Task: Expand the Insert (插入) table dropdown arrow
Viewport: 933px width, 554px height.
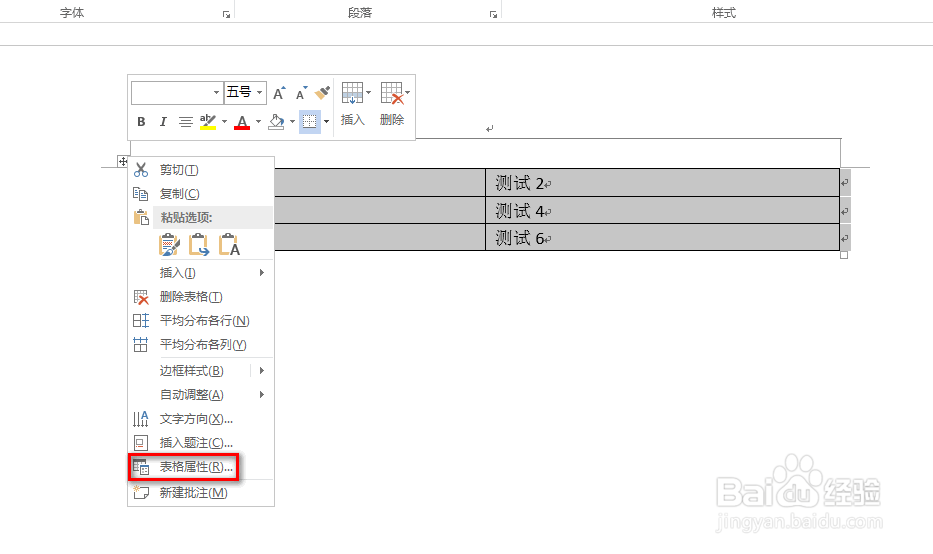Action: tap(368, 93)
